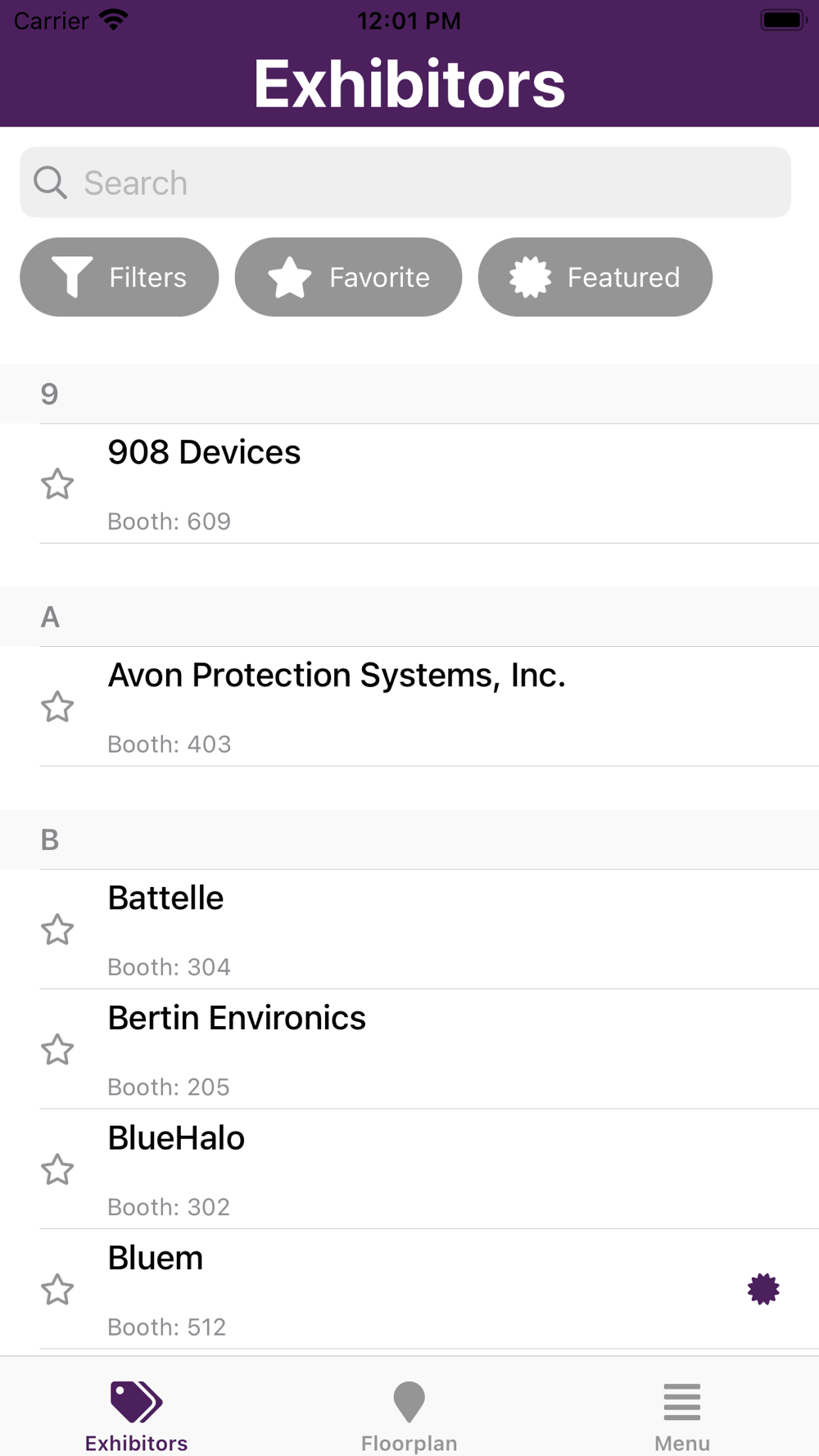
Task: Toggle the BlueHalo favorite star
Action: [x=57, y=1169]
